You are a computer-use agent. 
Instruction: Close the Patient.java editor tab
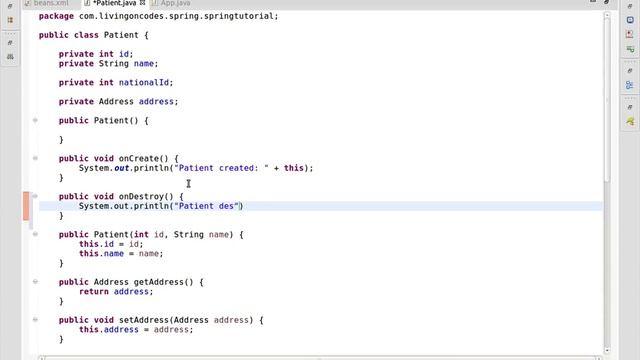[142, 3]
